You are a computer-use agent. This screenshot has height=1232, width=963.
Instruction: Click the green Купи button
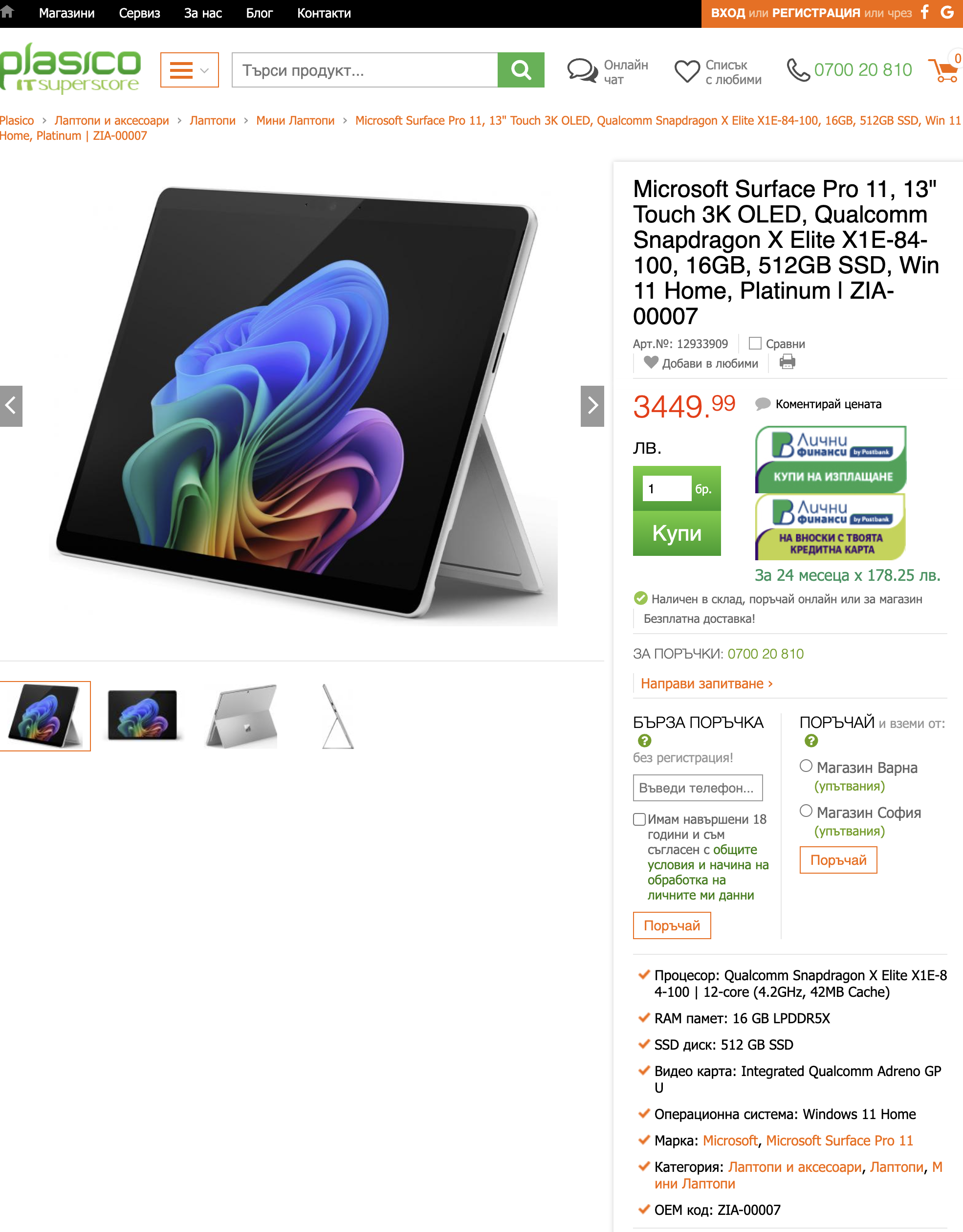pyautogui.click(x=677, y=533)
